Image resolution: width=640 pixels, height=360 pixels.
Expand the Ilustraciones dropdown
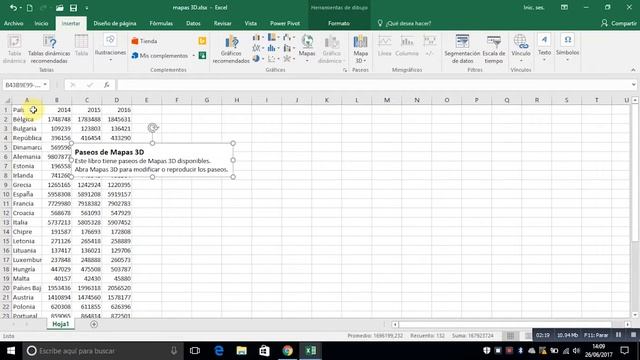110,60
